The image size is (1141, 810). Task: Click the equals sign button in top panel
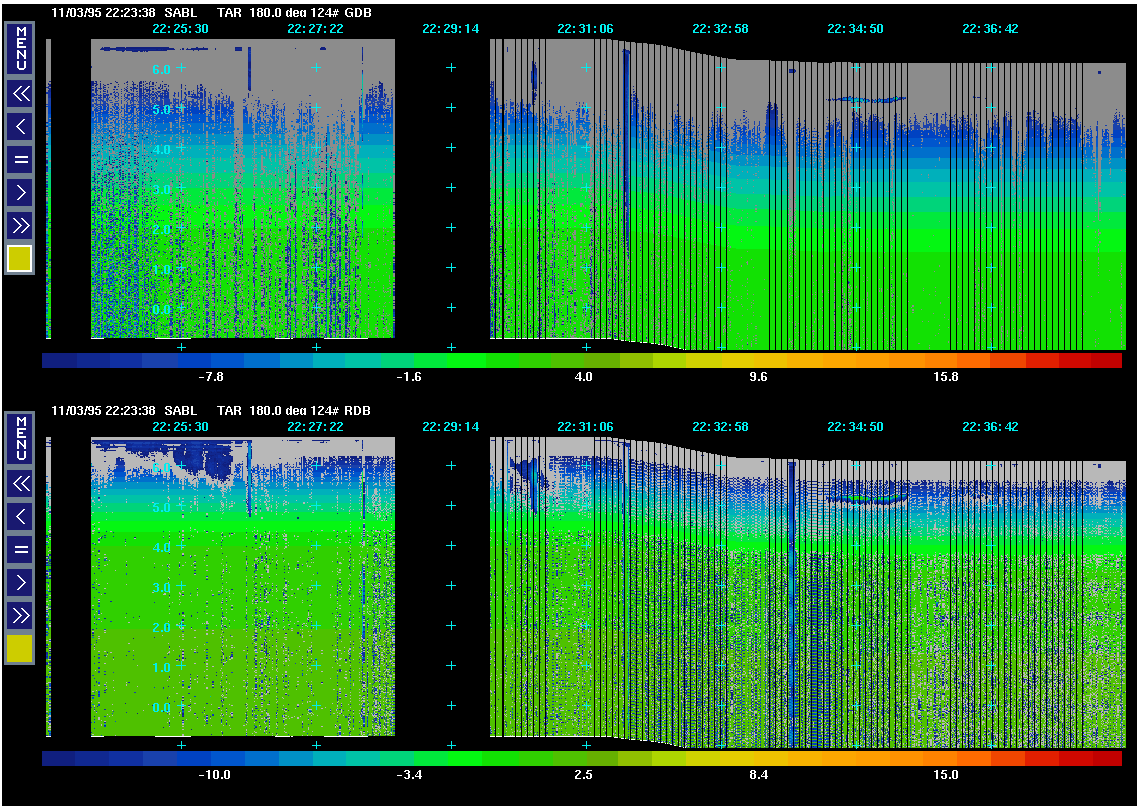pos(20,159)
